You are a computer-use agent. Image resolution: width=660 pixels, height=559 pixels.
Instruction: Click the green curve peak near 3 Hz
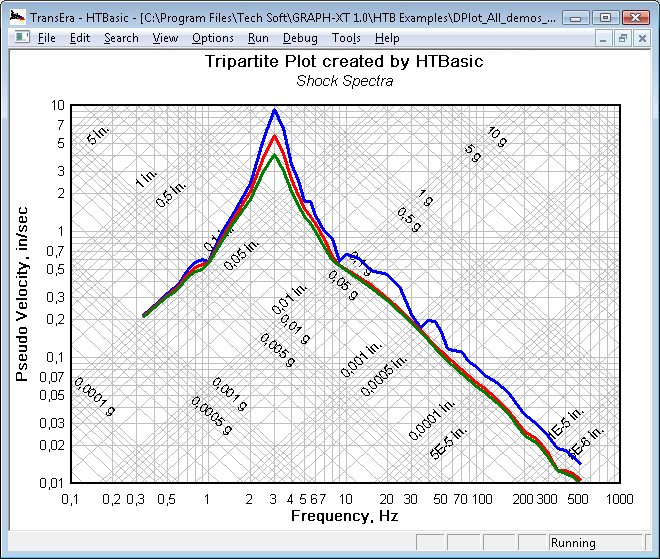pos(275,156)
